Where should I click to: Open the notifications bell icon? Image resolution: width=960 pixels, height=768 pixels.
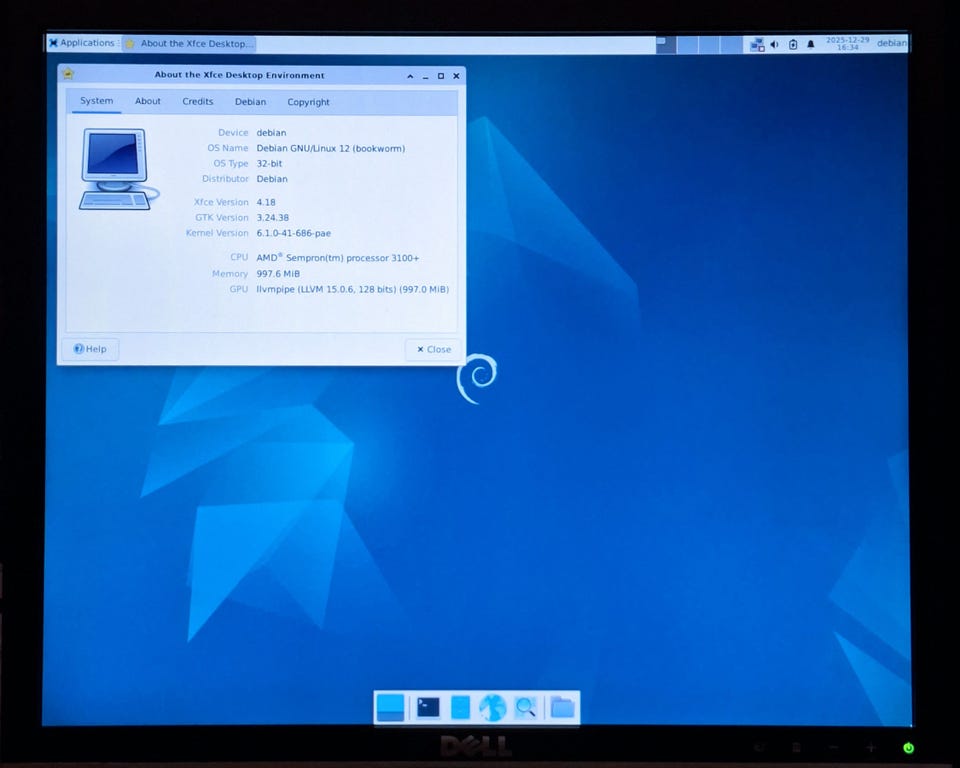[811, 44]
